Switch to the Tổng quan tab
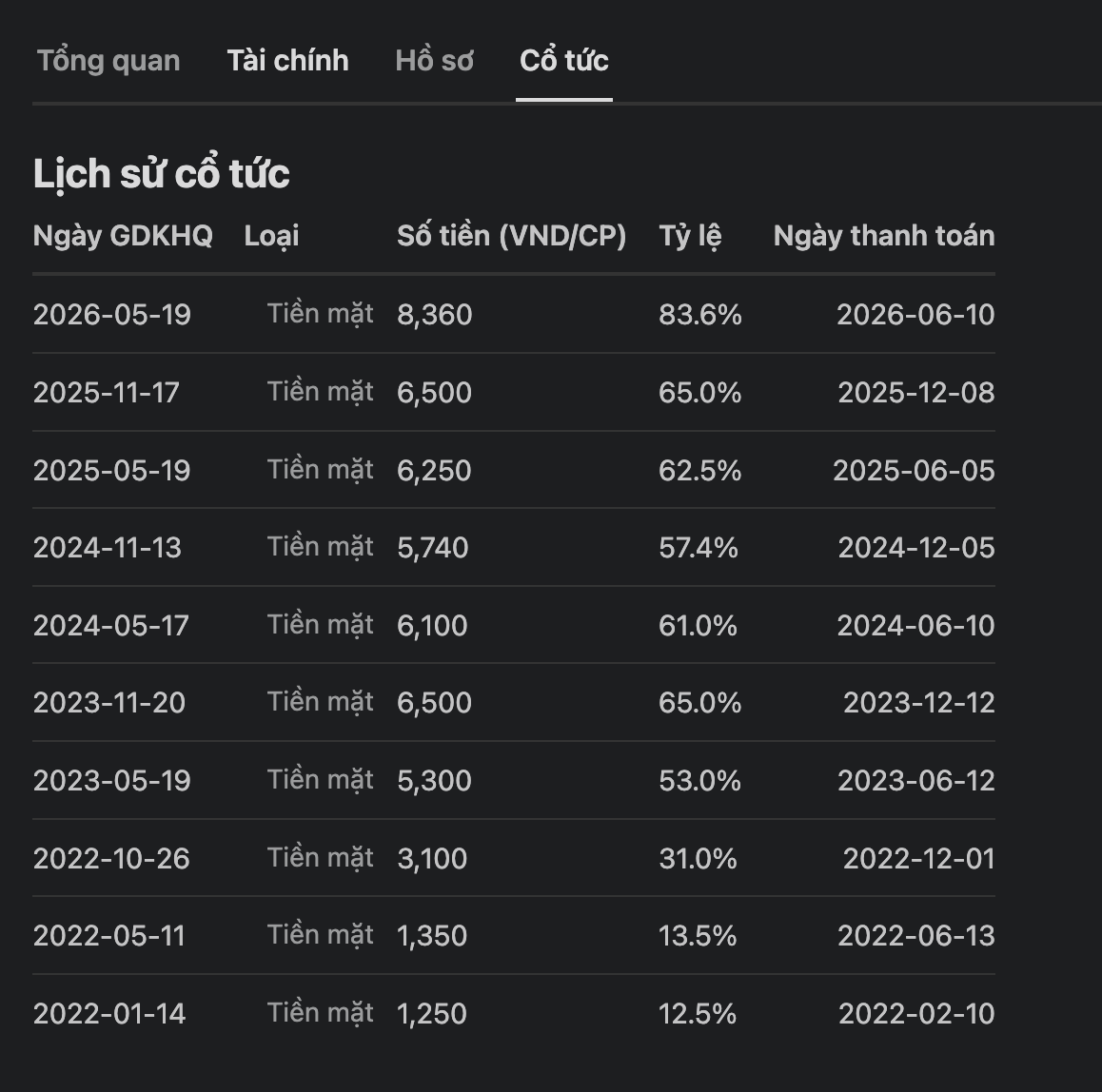 (x=108, y=61)
